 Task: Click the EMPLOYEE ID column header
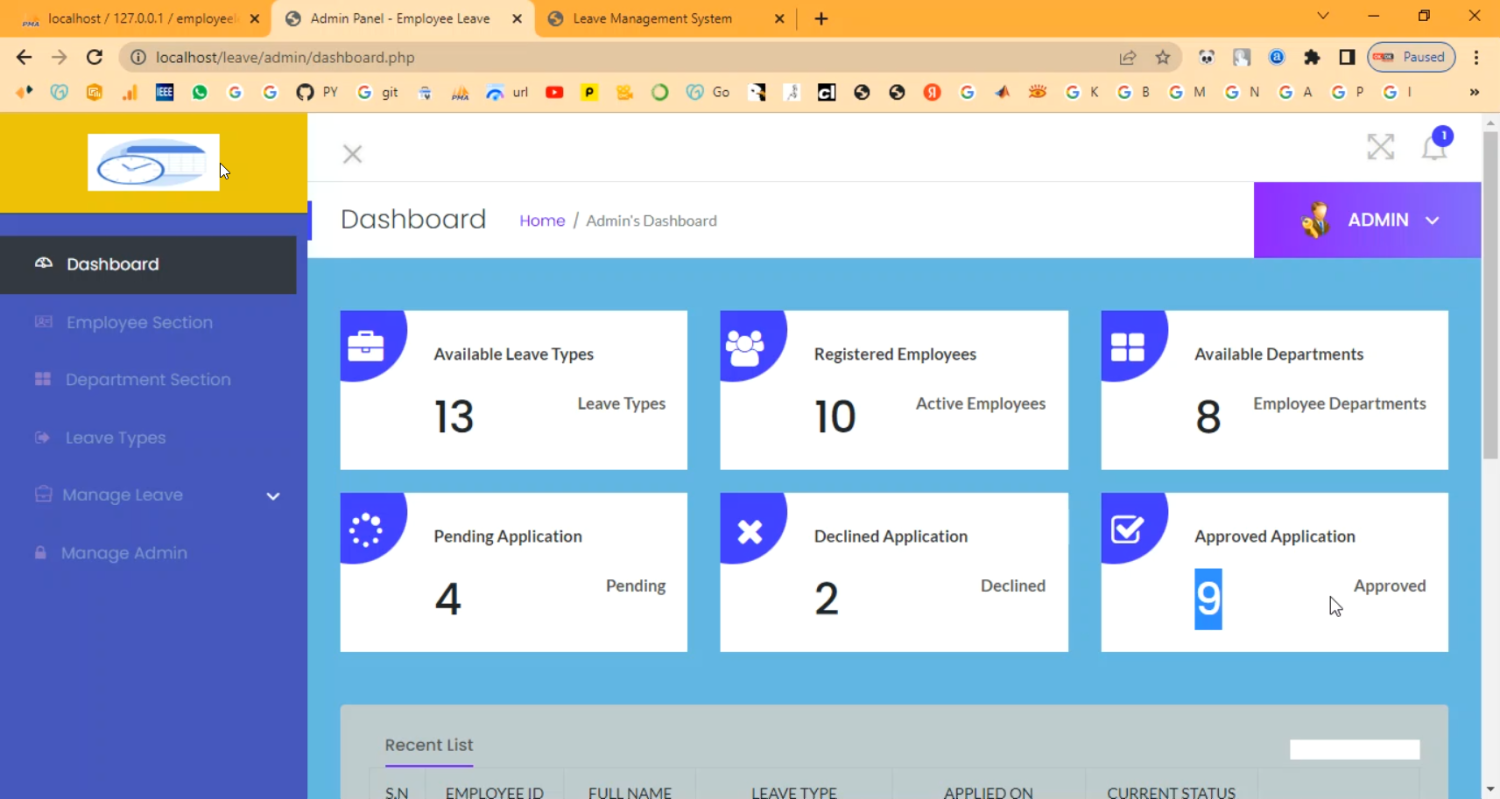pyautogui.click(x=494, y=792)
